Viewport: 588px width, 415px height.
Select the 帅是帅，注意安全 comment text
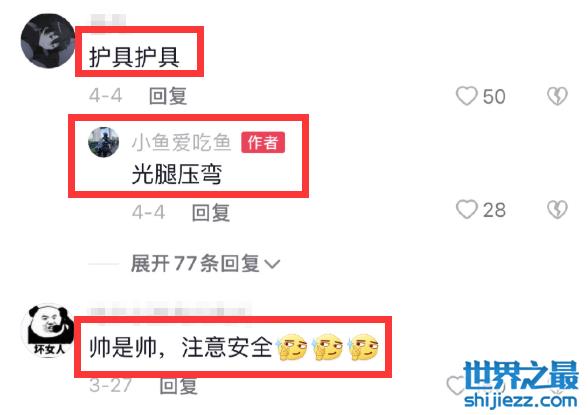pyautogui.click(x=180, y=347)
